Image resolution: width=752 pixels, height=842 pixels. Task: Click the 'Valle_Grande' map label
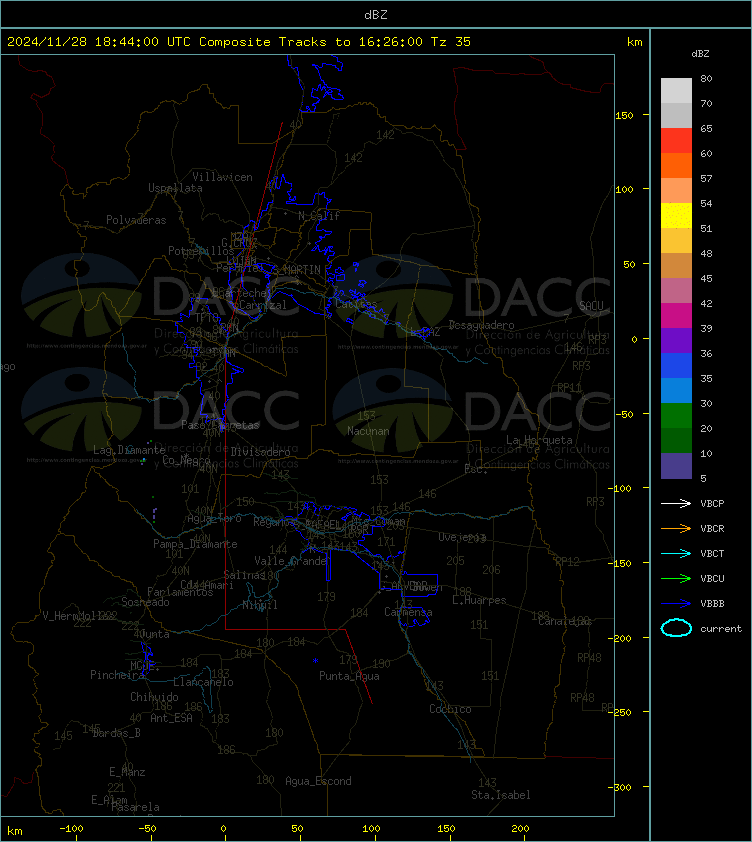(x=291, y=561)
